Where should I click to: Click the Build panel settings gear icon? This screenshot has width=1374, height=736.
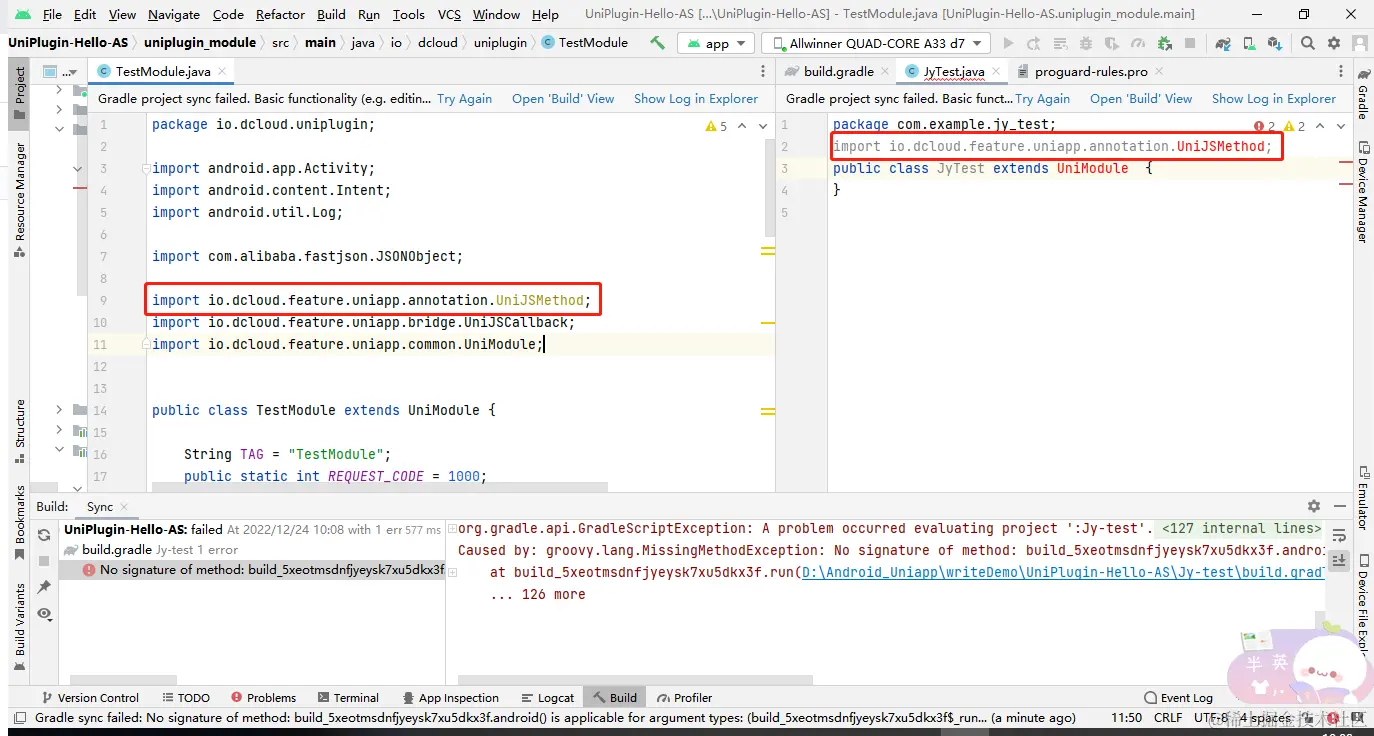coord(1314,506)
